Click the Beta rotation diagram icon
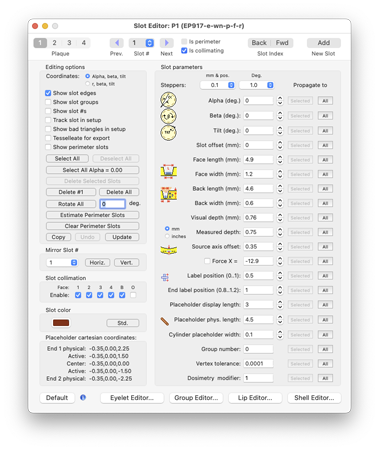Viewport: 379px width, 450px height. (x=168, y=116)
